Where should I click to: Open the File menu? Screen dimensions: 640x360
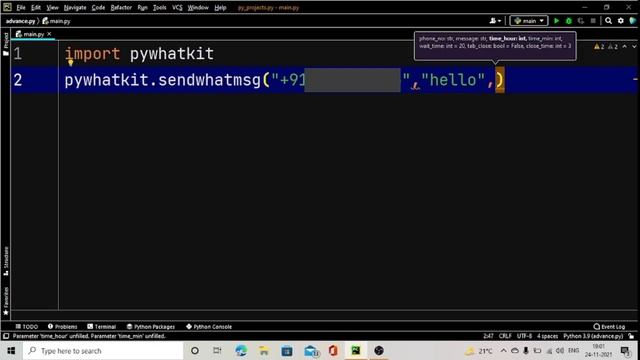pos(21,7)
